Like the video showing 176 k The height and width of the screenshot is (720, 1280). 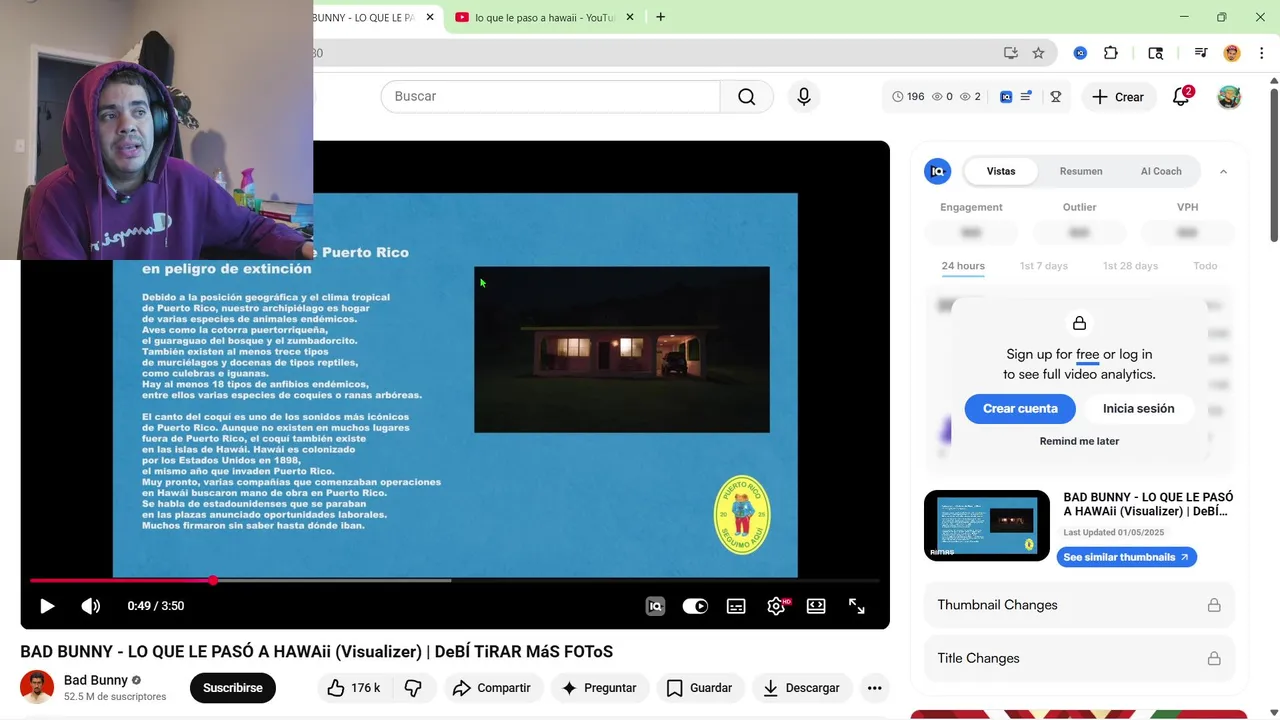(353, 688)
